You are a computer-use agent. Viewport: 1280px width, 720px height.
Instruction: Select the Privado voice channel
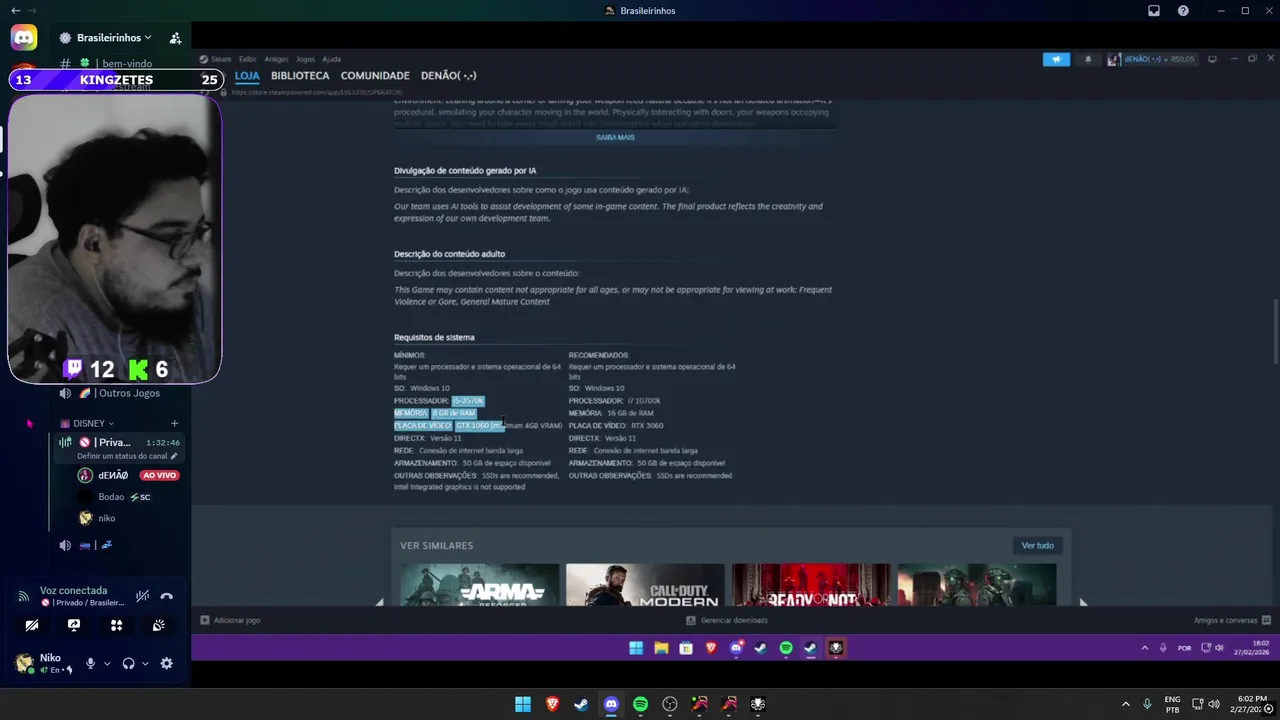click(112, 442)
